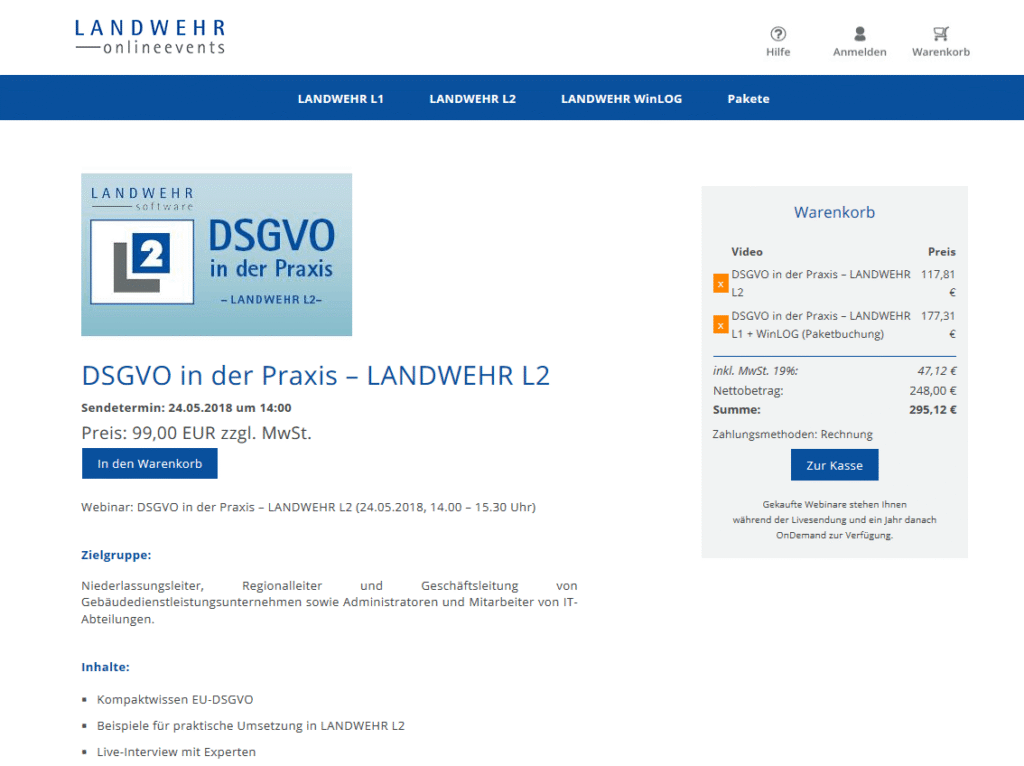Image resolution: width=1024 pixels, height=766 pixels.
Task: Click the price 117,81 € in cart
Action: [938, 283]
